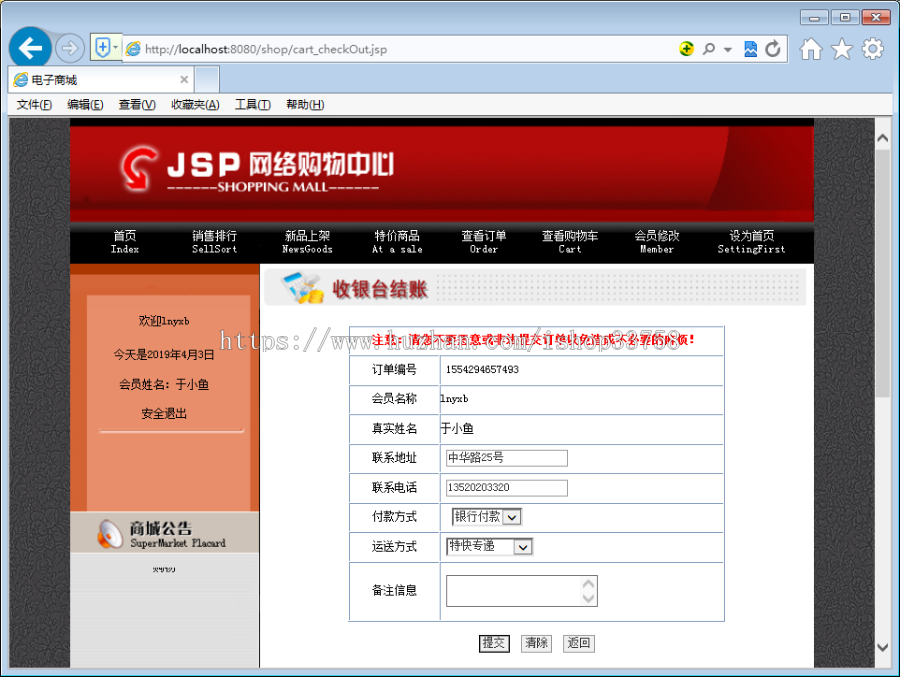
Task: Open the browser tools gear icon
Action: tap(872, 49)
